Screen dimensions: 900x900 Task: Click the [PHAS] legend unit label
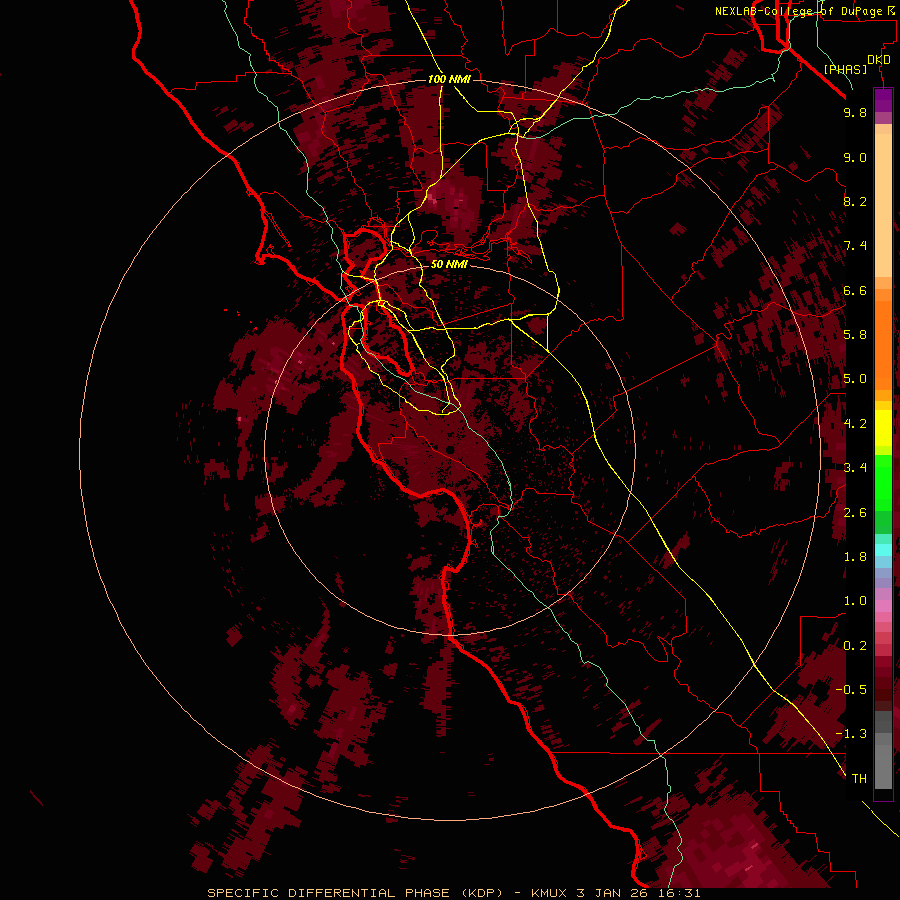point(845,70)
